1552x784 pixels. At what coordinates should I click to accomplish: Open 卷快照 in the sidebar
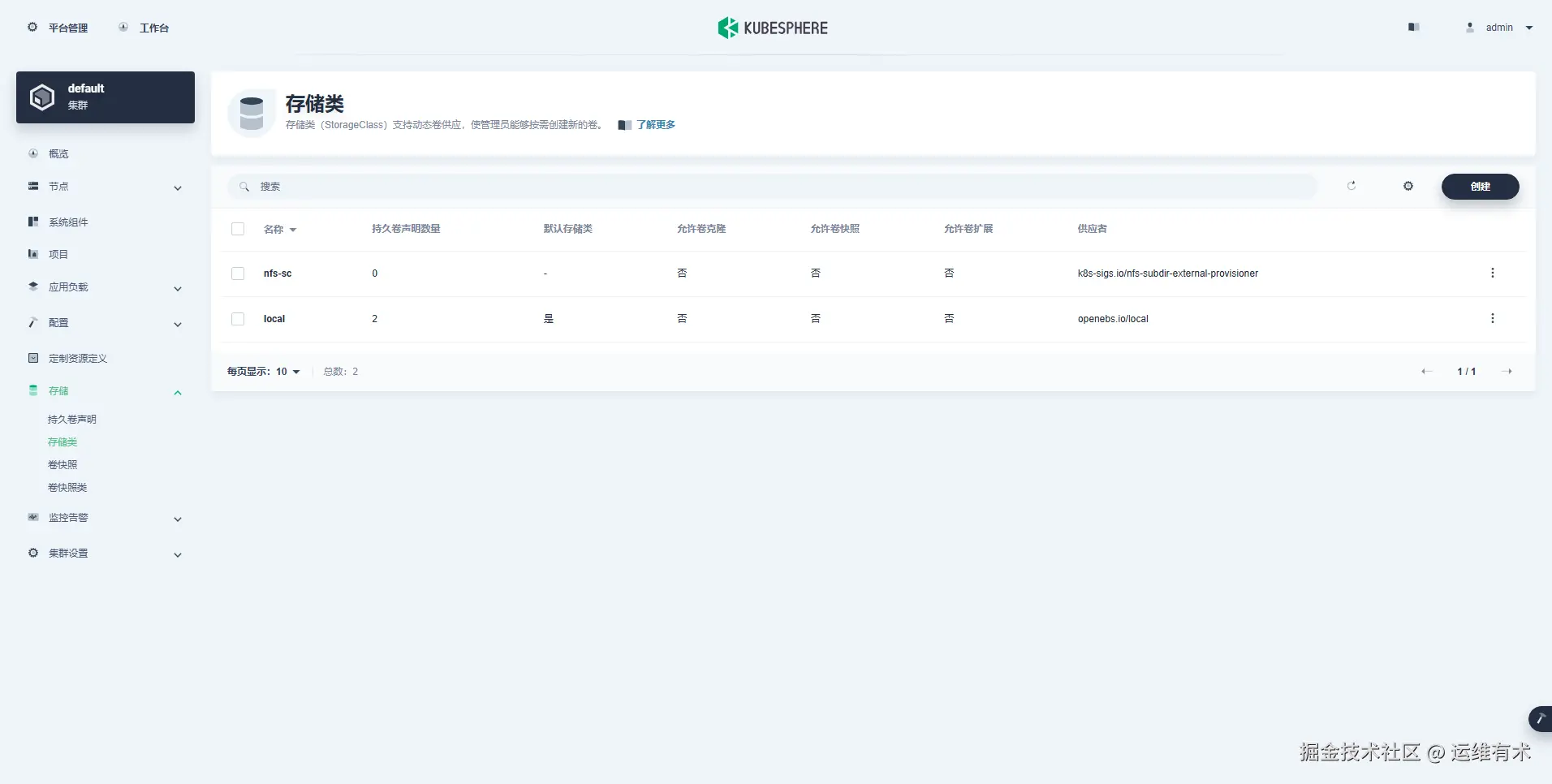pos(63,465)
